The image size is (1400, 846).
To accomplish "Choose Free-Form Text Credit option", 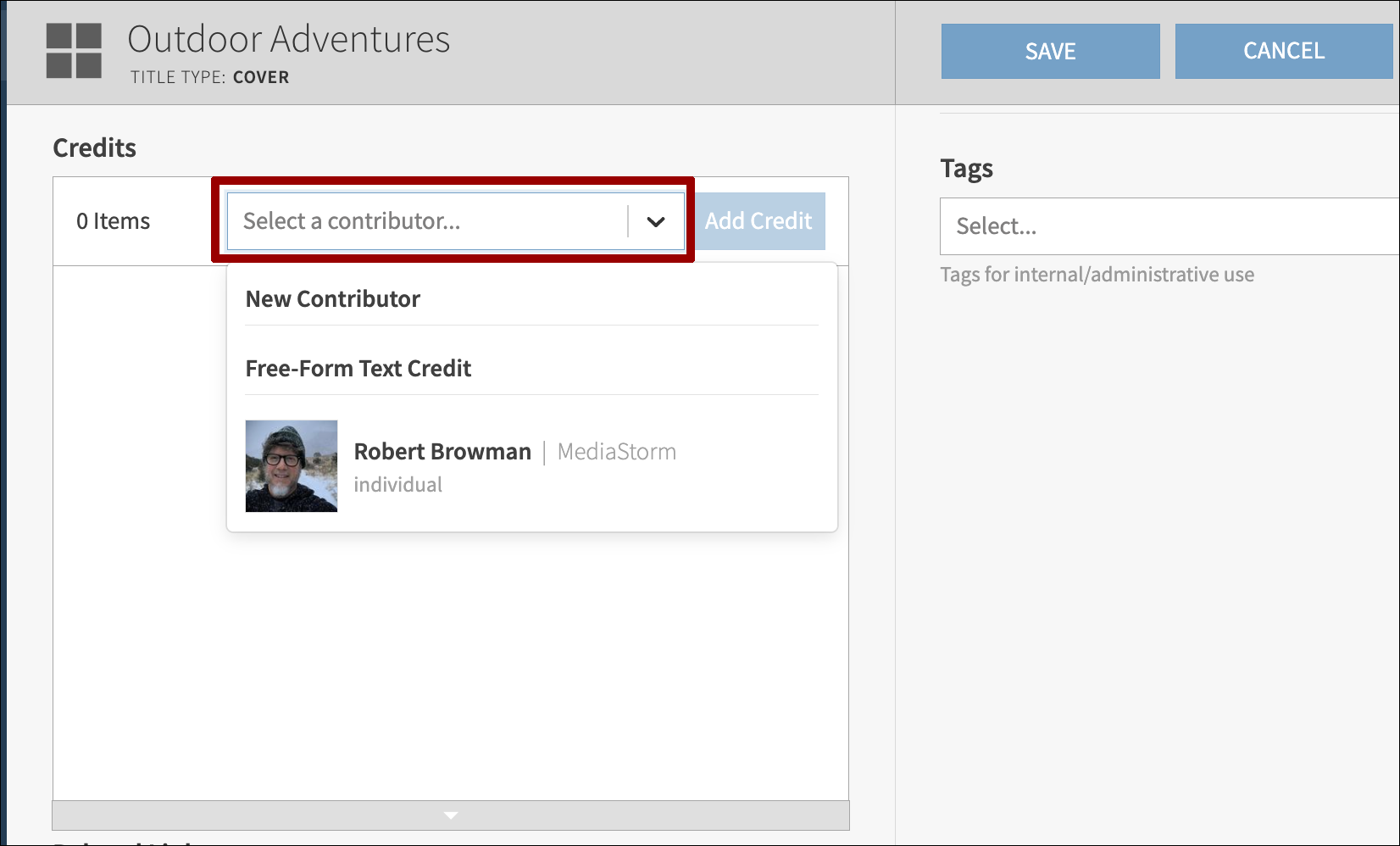I will [358, 369].
